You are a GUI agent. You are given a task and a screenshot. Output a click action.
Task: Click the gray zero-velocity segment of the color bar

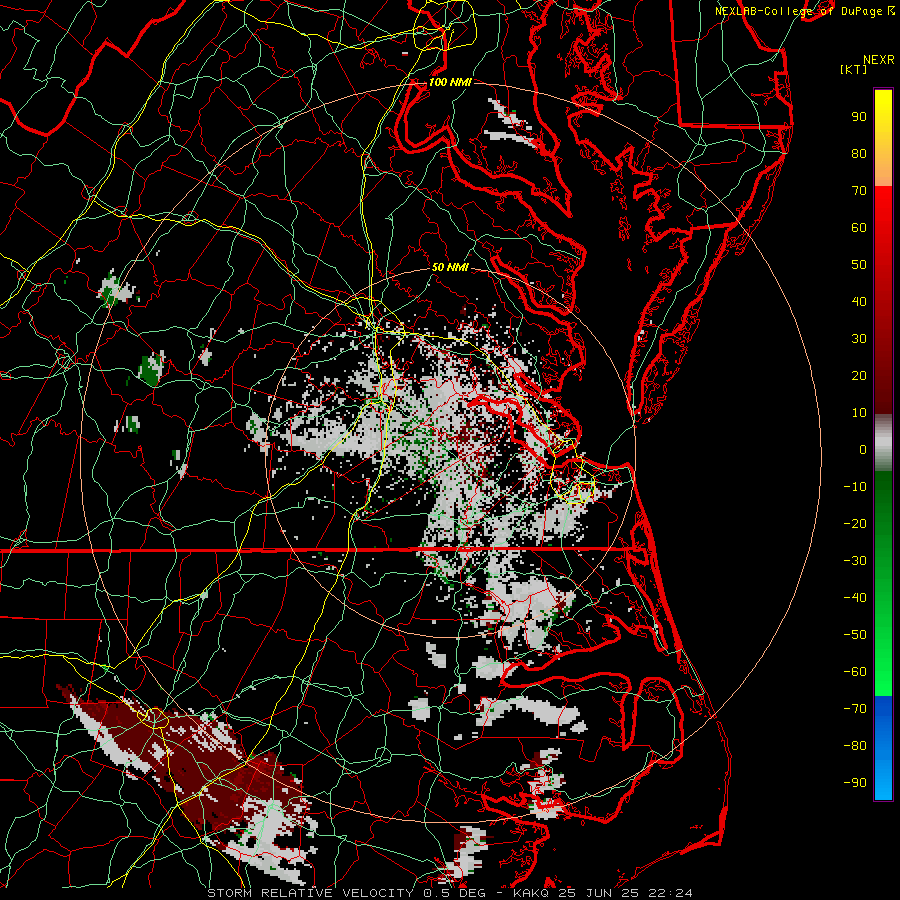pos(883,443)
